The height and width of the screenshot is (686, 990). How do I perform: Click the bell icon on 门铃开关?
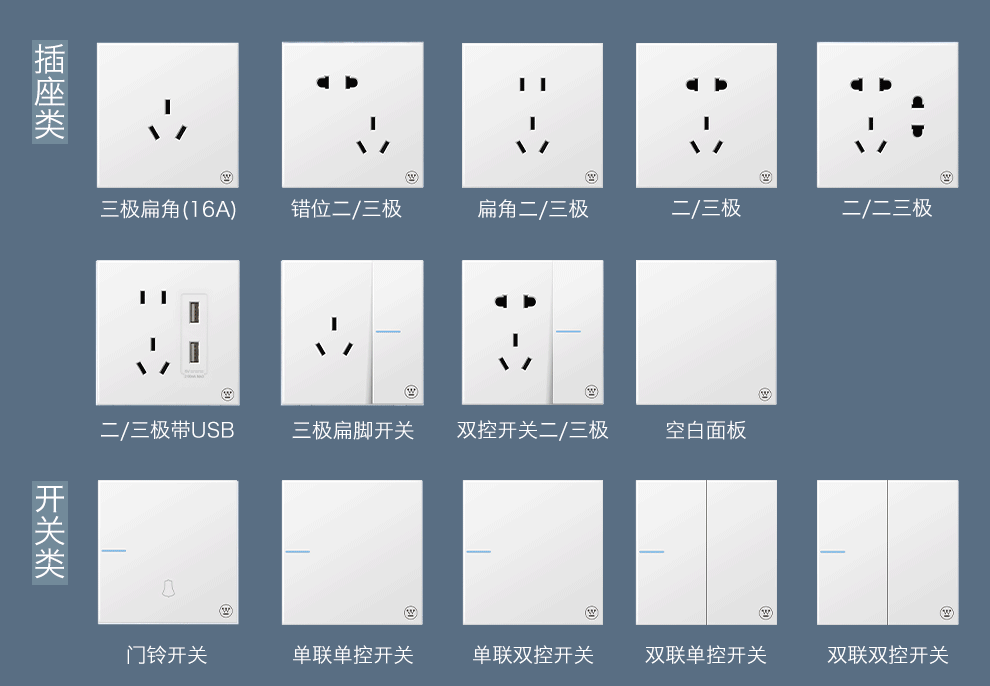[168, 588]
